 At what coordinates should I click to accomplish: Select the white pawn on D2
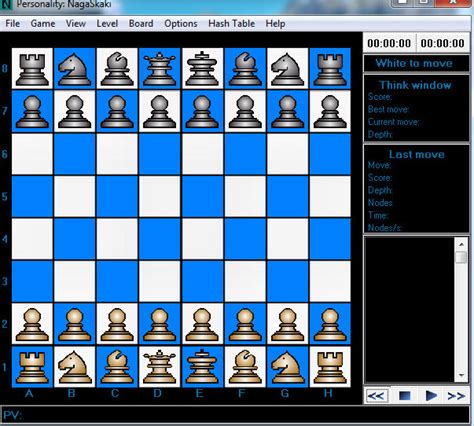pyautogui.click(x=160, y=324)
